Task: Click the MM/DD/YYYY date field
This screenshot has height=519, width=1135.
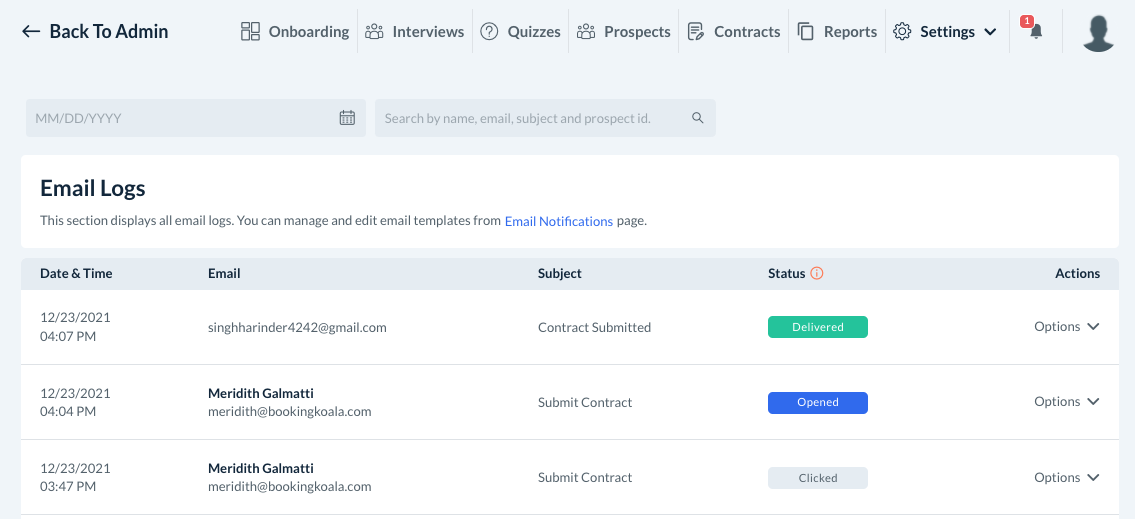Action: pyautogui.click(x=180, y=118)
